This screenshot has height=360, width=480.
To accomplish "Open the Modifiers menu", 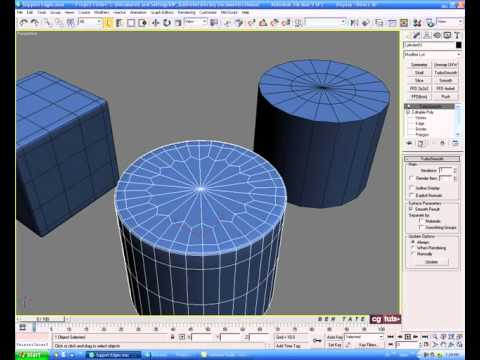I will [x=102, y=12].
